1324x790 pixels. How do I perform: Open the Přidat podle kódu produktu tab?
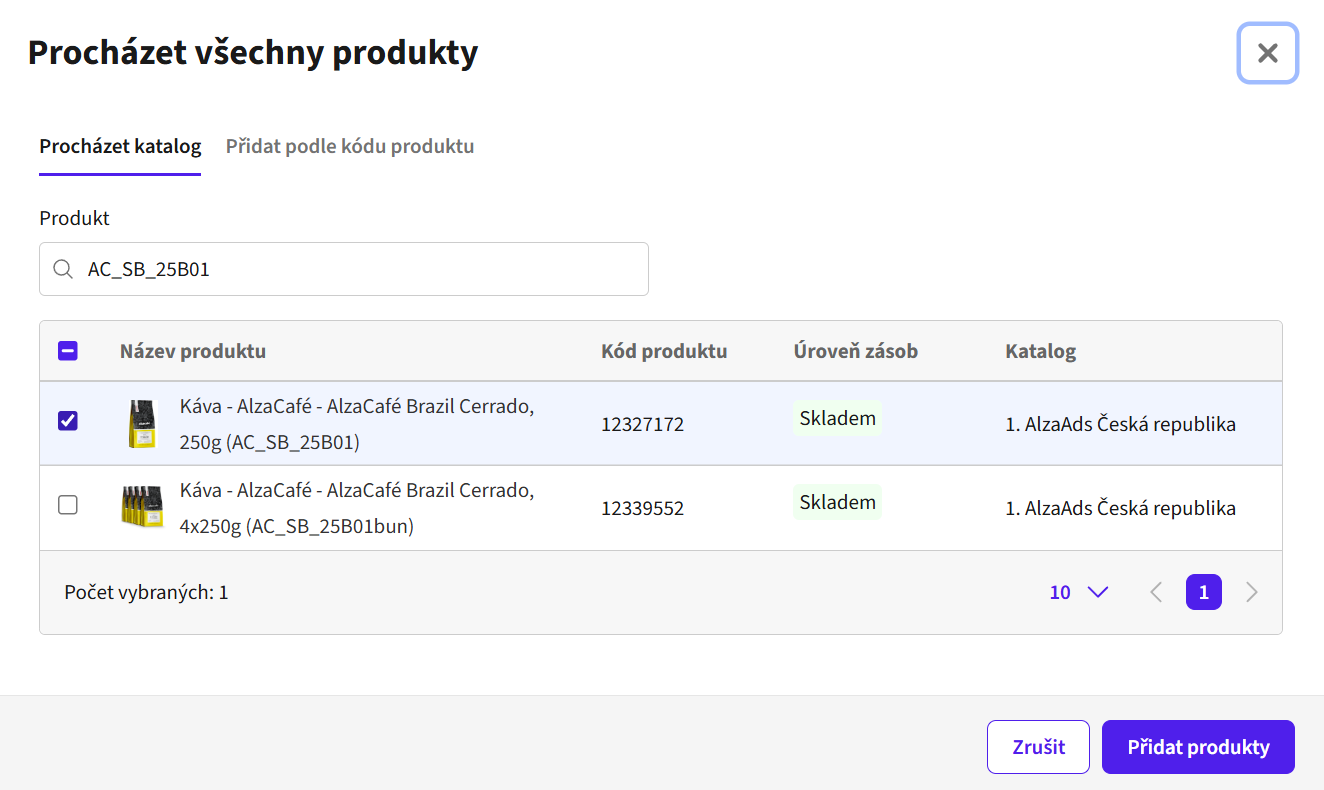pyautogui.click(x=350, y=147)
